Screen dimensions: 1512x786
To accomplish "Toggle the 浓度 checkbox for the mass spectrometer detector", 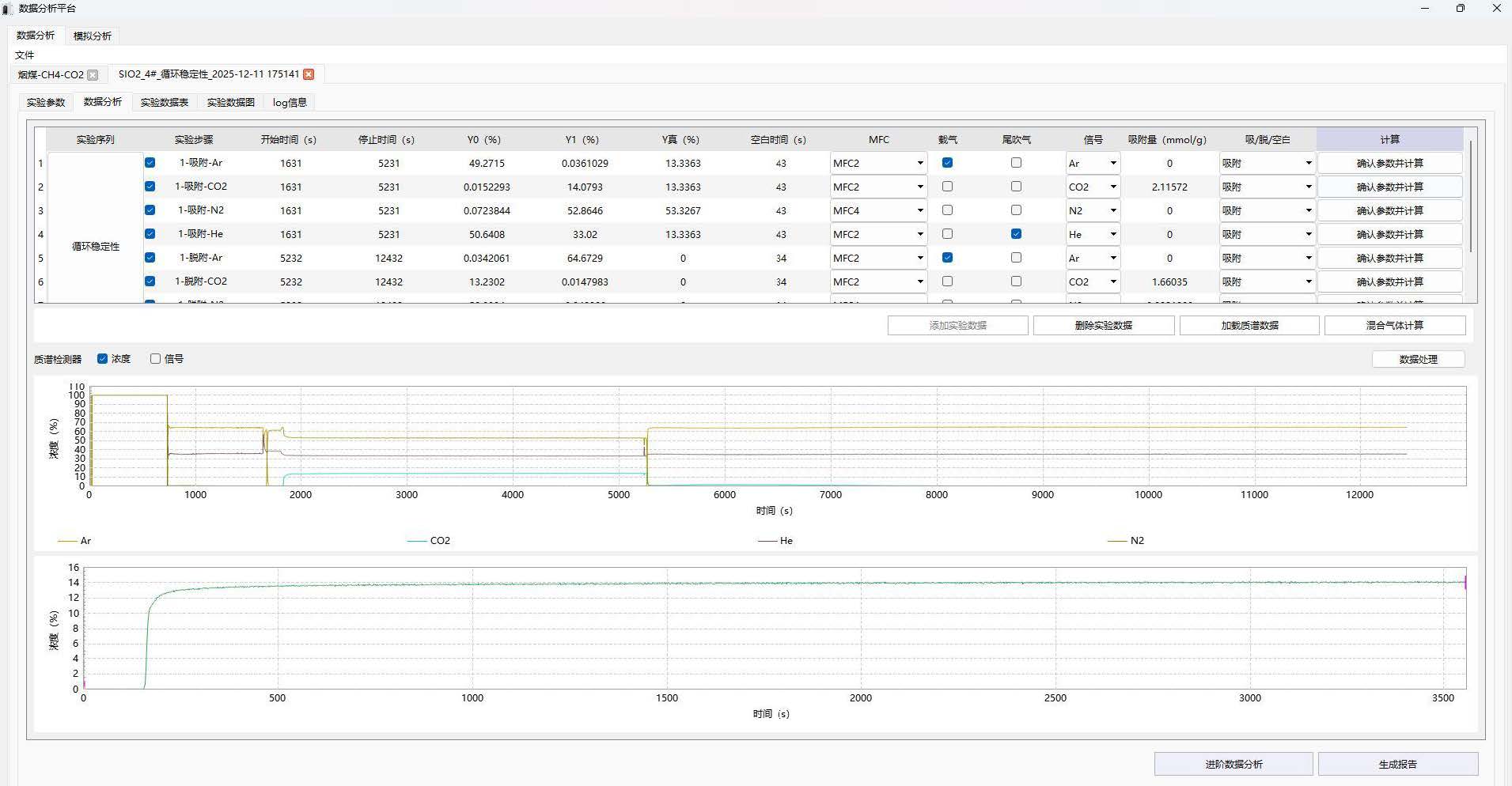I will [x=103, y=359].
